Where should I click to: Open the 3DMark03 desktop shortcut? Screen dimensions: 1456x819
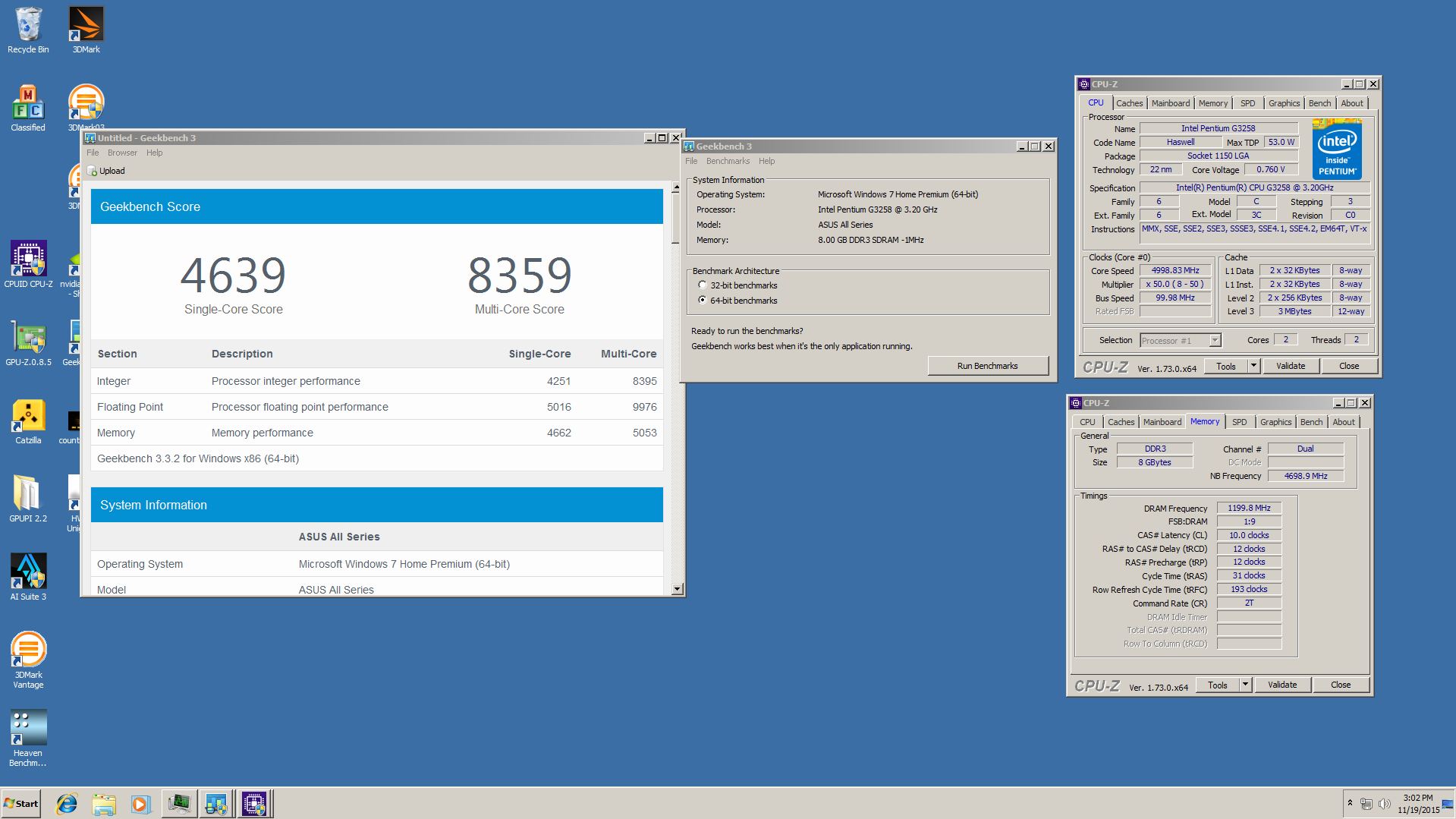click(x=86, y=106)
